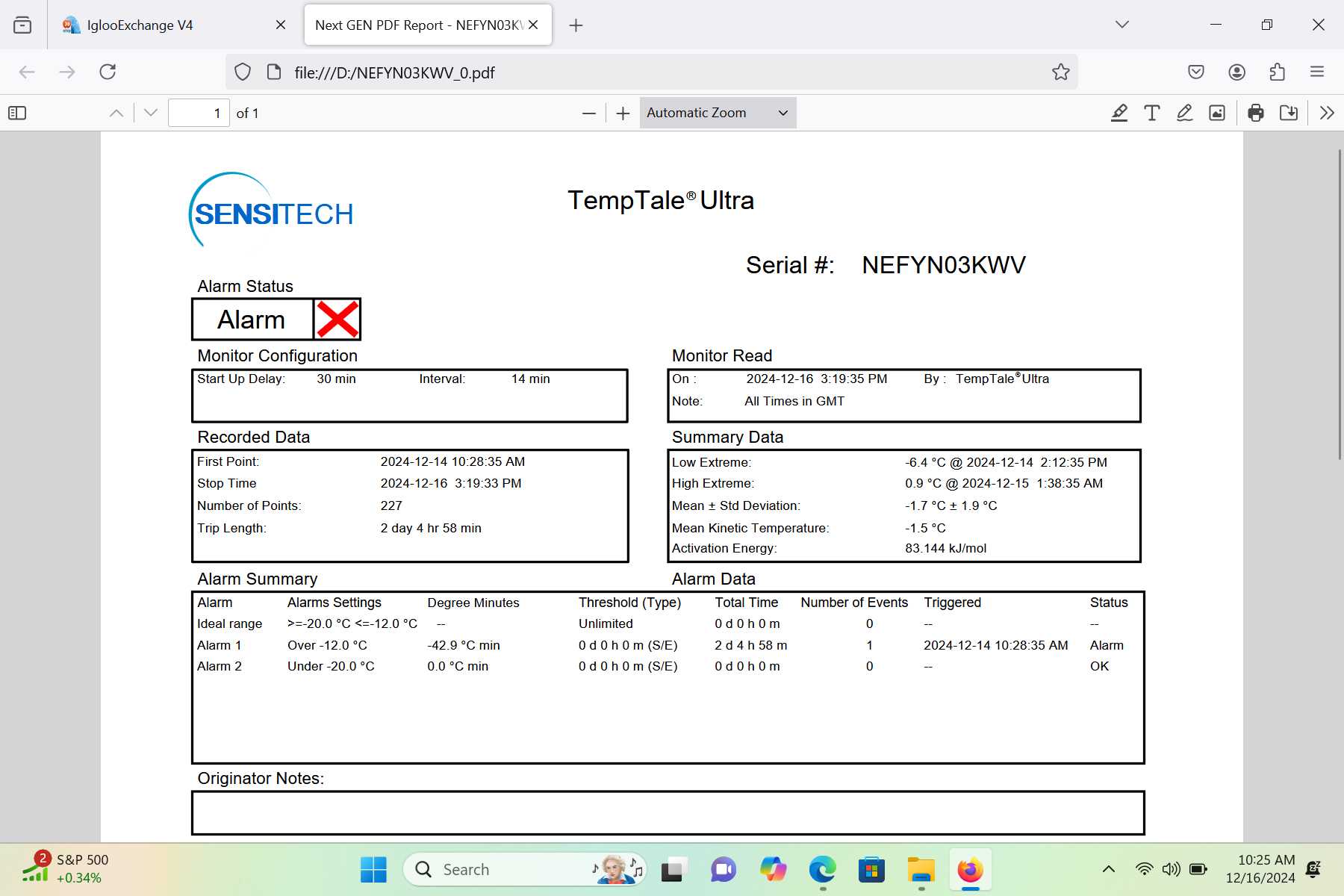The width and height of the screenshot is (1344, 896).
Task: Go back one page
Action: click(x=27, y=72)
